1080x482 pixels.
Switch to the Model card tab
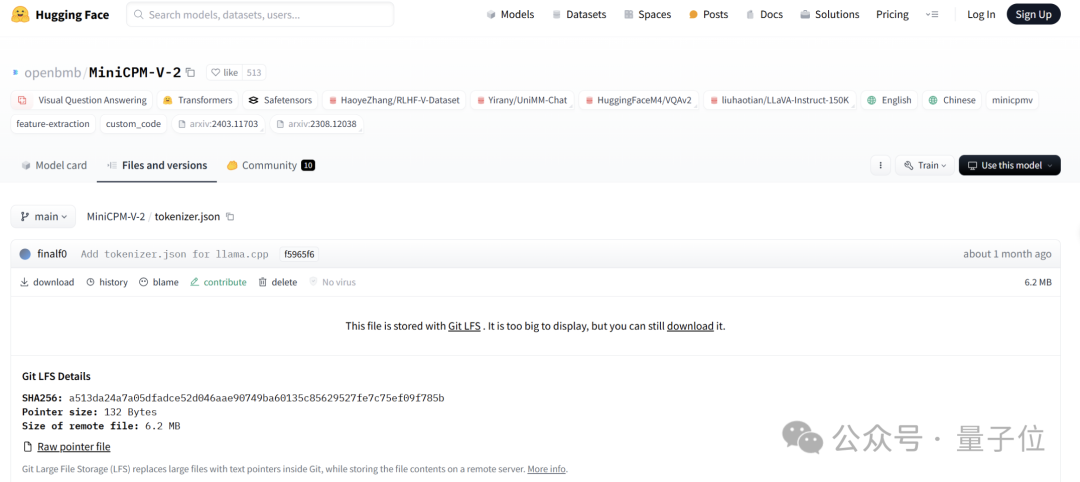[54, 165]
